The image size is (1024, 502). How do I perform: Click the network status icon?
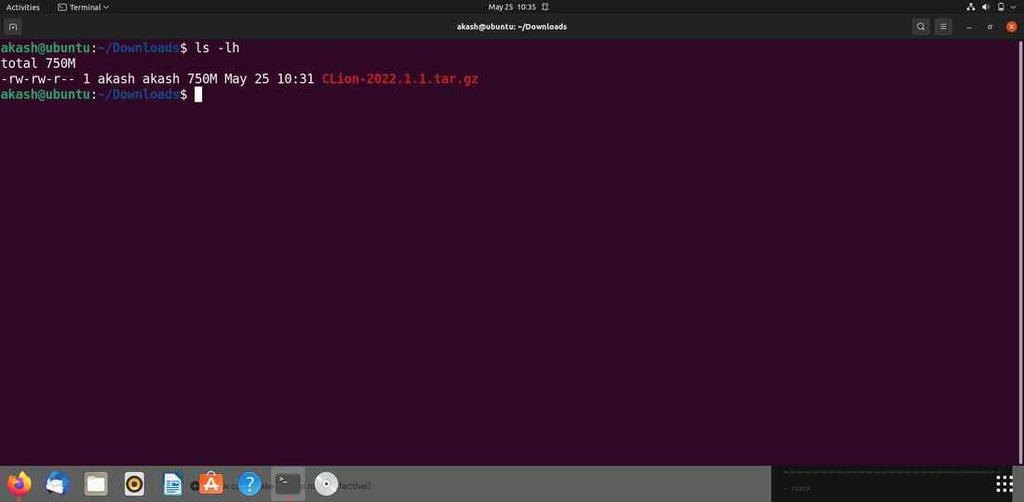click(970, 7)
